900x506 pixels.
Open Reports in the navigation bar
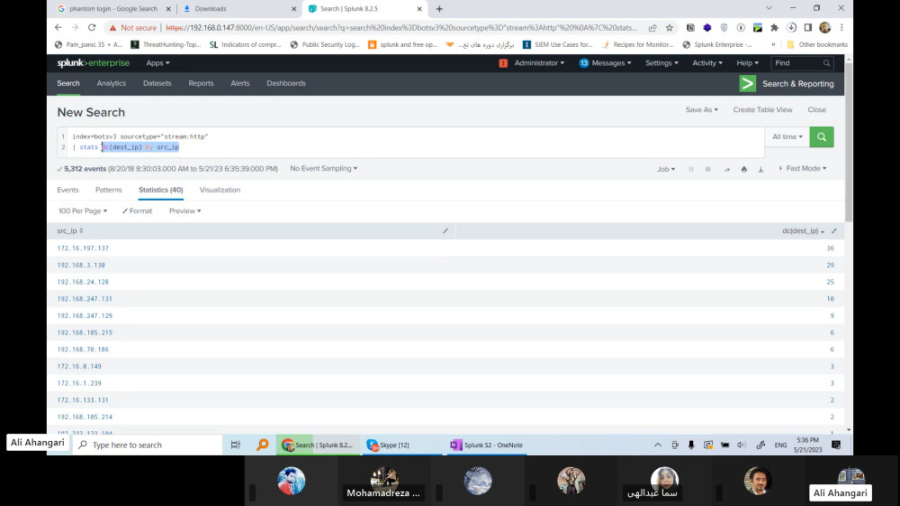tap(201, 83)
